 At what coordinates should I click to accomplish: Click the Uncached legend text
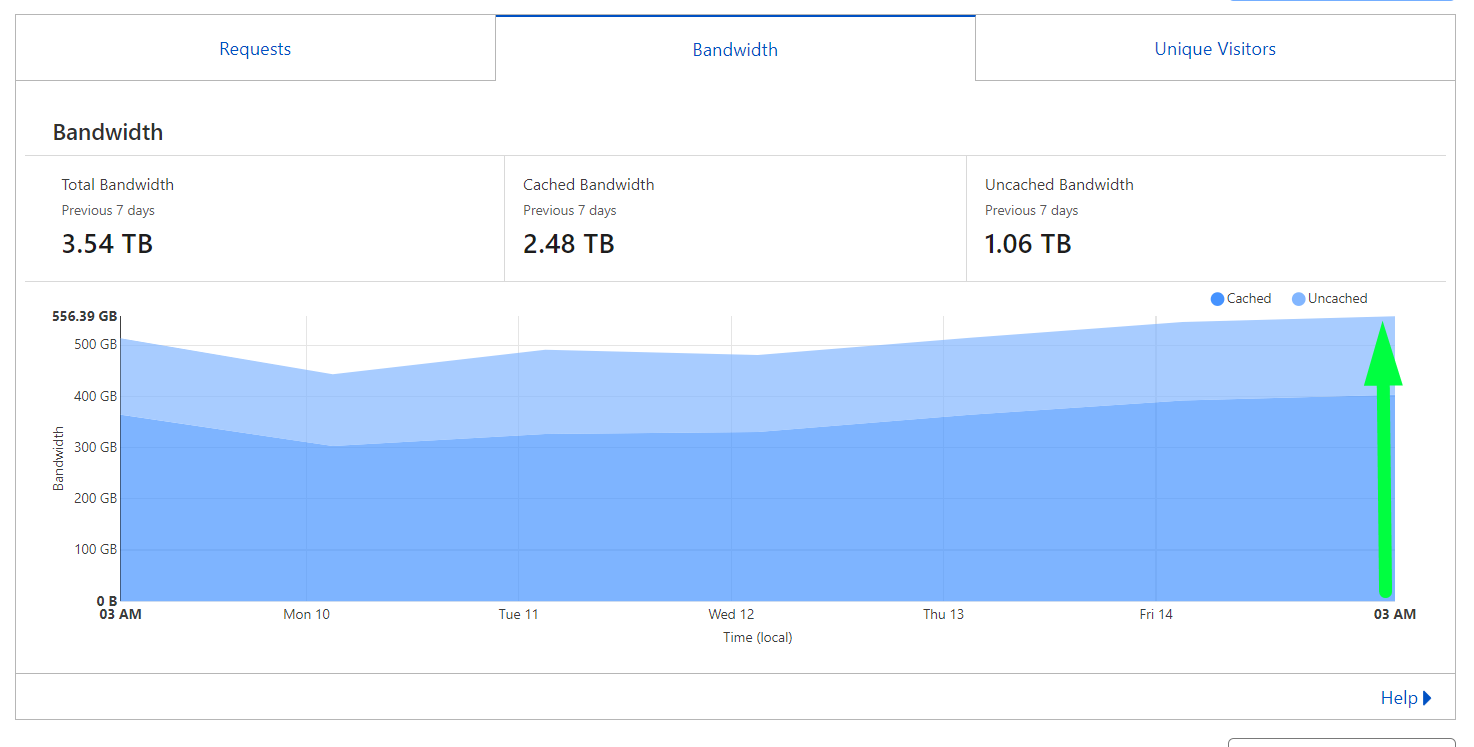(x=1337, y=299)
